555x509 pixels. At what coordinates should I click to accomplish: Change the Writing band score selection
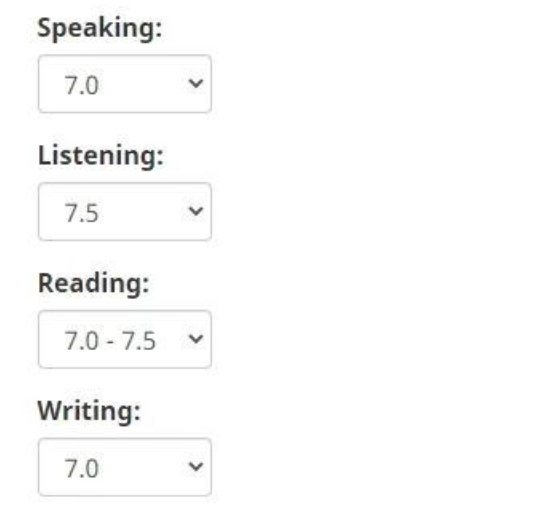(x=125, y=467)
